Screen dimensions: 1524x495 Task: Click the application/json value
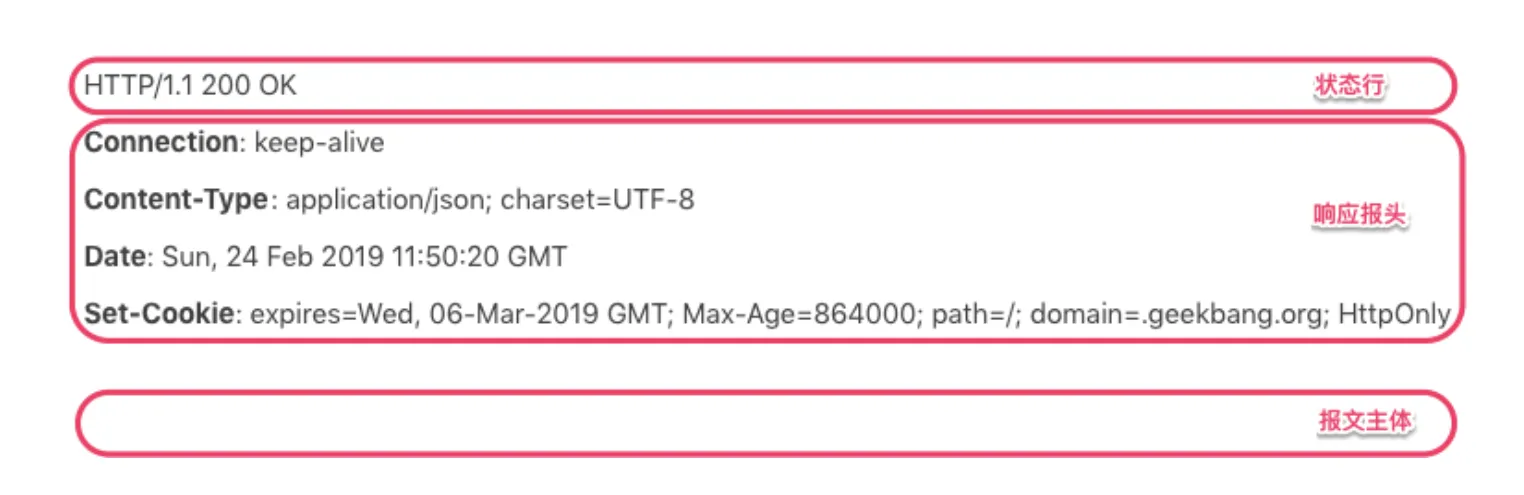pos(388,200)
